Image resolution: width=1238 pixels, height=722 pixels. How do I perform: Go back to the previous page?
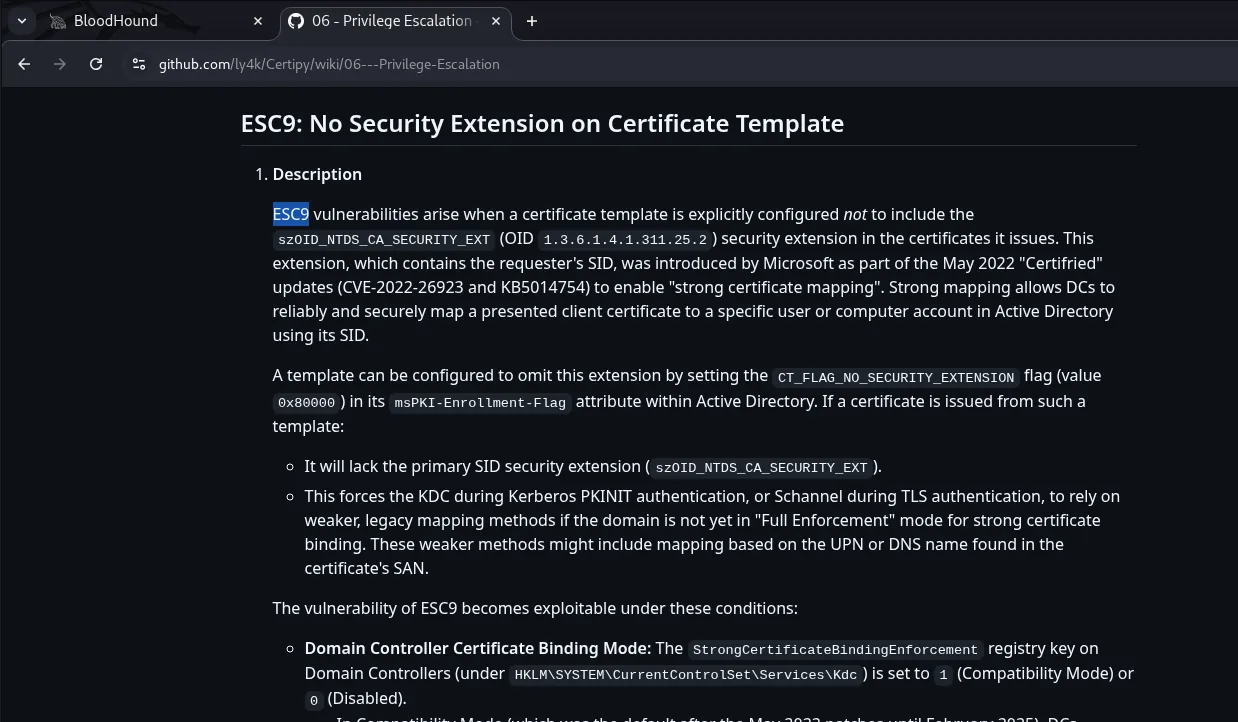[25, 64]
